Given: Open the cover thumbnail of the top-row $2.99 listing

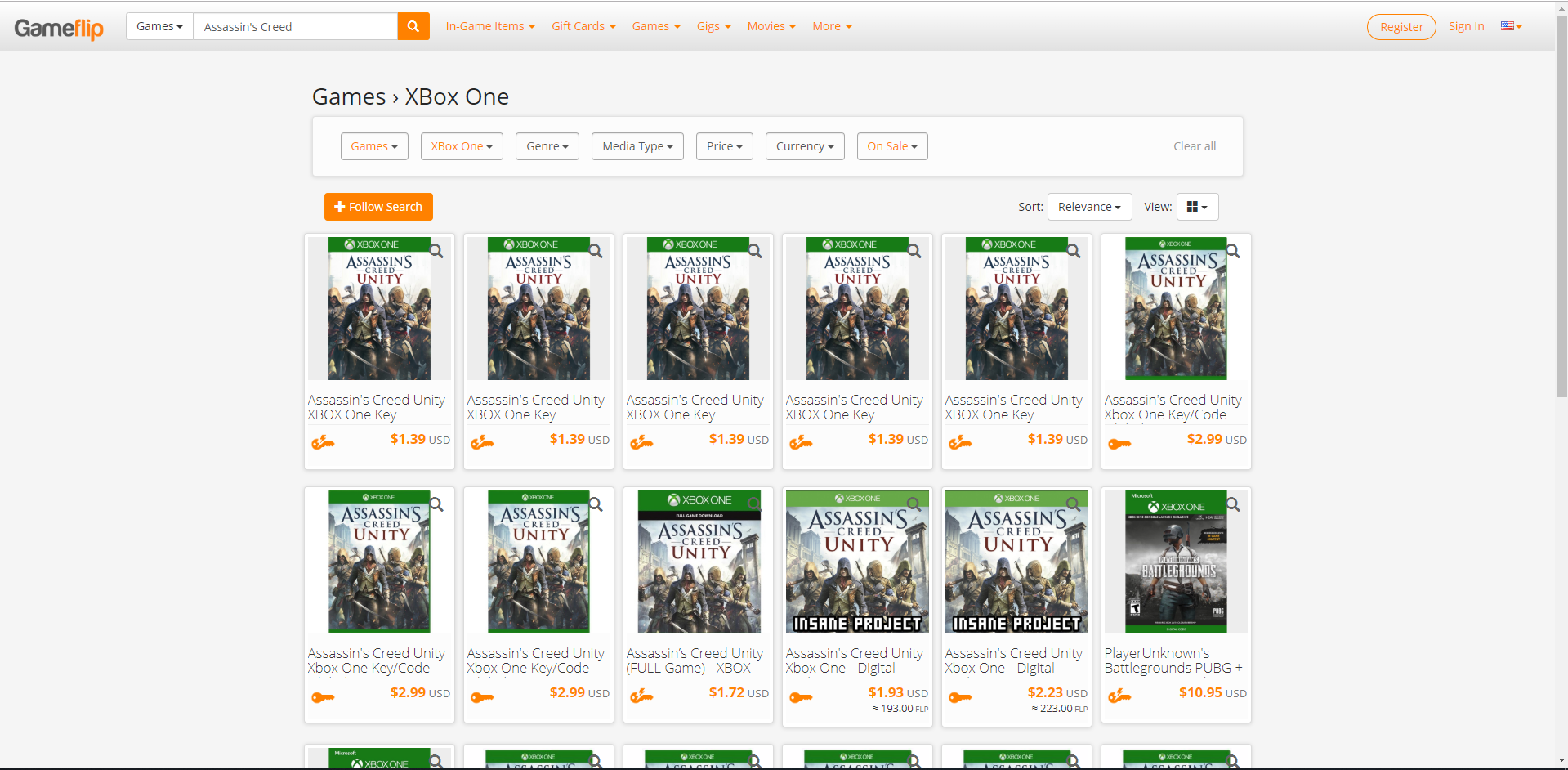Looking at the screenshot, I should point(1177,309).
